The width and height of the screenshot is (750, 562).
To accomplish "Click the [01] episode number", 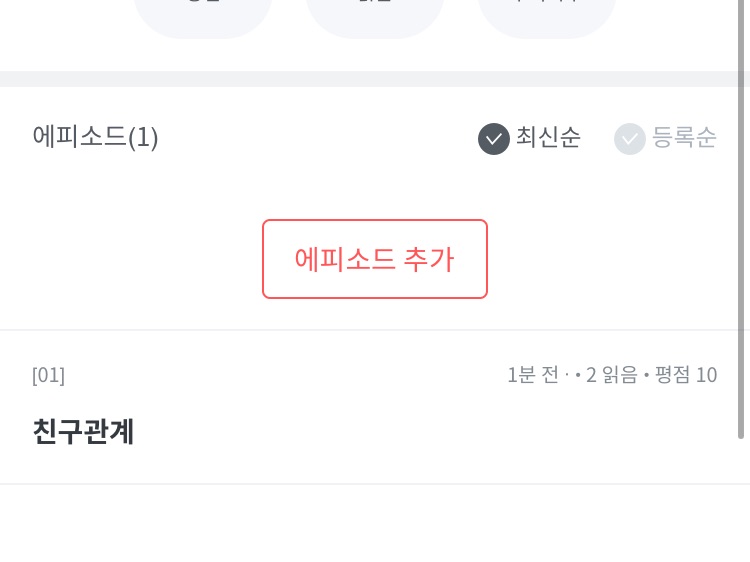I will [x=48, y=375].
